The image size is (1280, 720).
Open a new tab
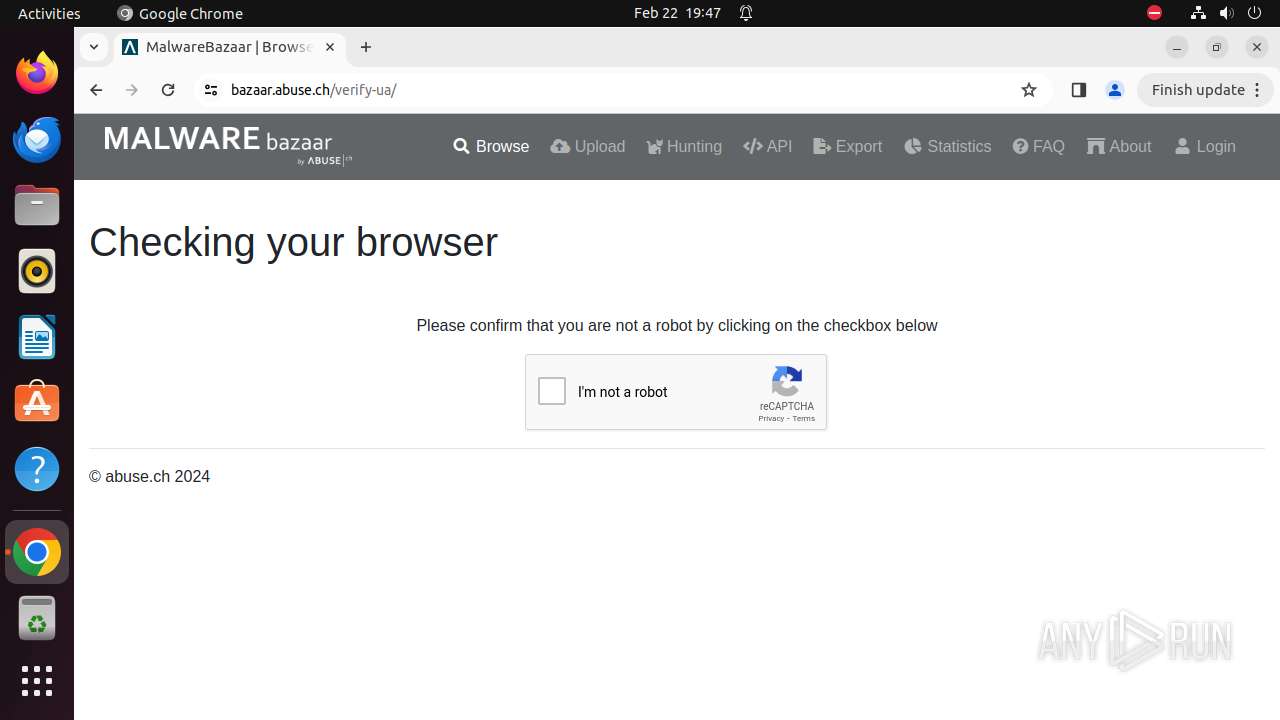366,47
